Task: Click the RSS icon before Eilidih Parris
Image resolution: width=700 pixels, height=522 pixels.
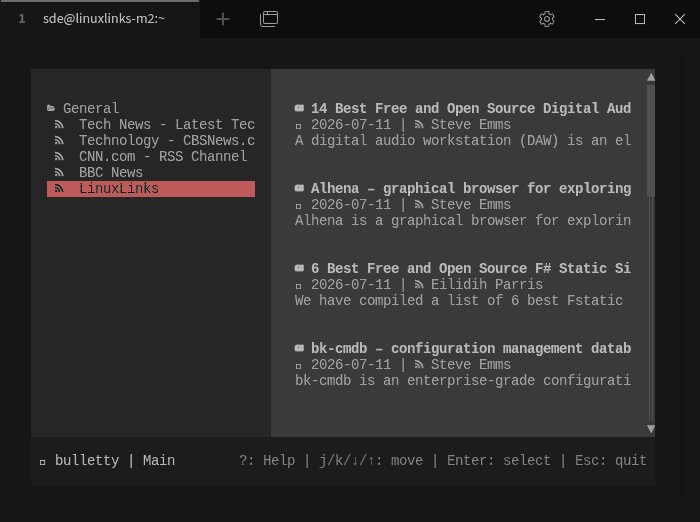Action: [x=419, y=284]
